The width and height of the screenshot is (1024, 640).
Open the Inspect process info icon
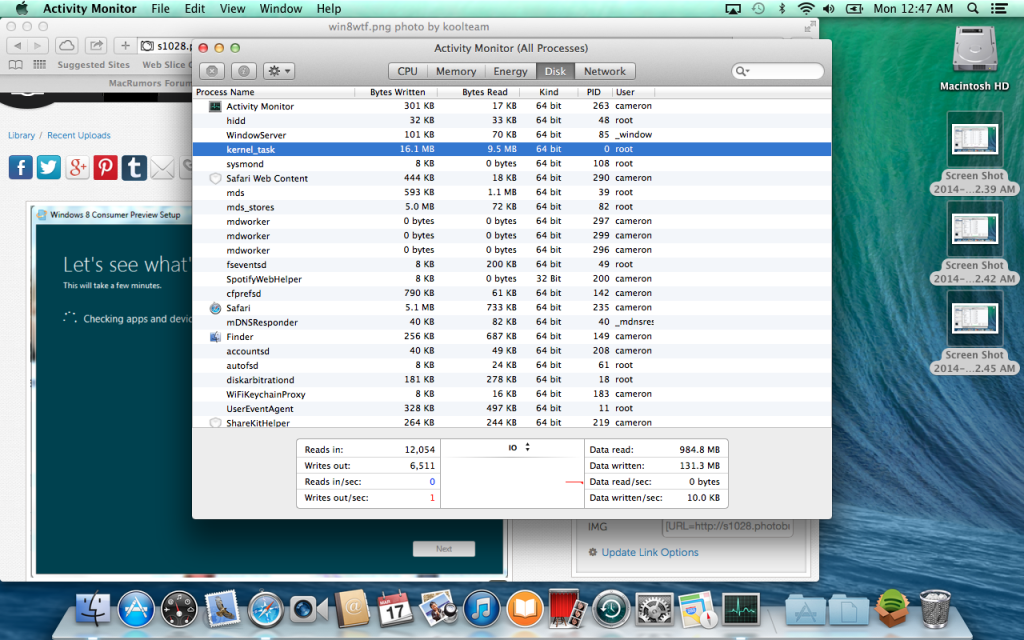coord(244,71)
